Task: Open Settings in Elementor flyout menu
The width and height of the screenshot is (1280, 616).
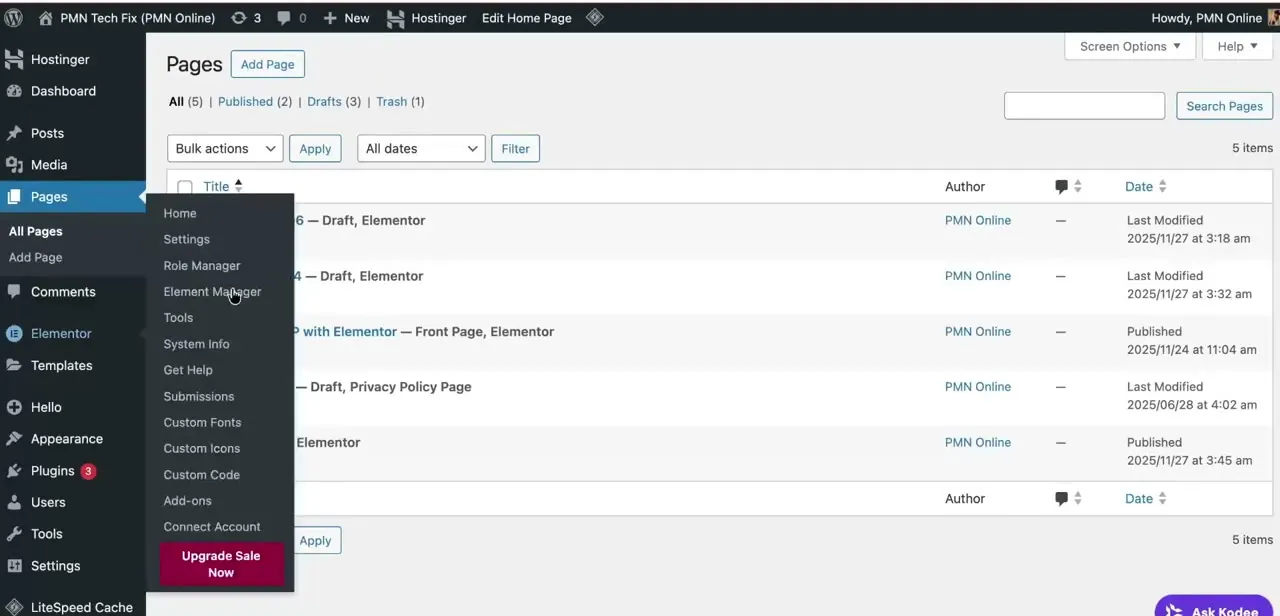Action: (186, 239)
